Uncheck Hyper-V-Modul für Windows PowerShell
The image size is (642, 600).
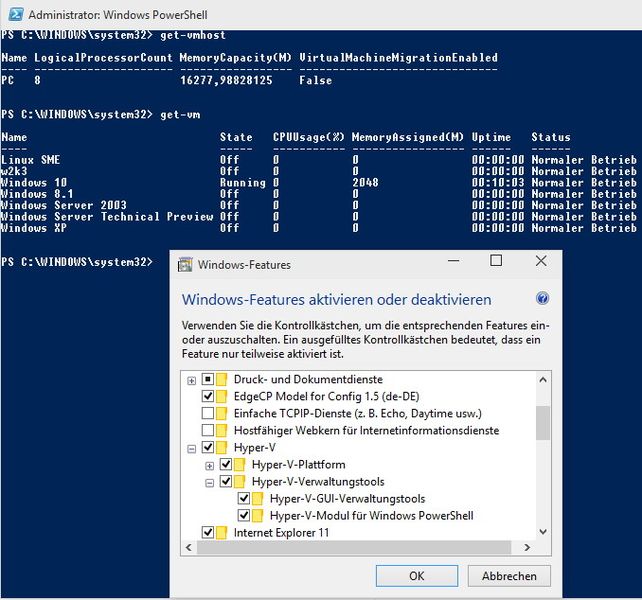(x=244, y=515)
